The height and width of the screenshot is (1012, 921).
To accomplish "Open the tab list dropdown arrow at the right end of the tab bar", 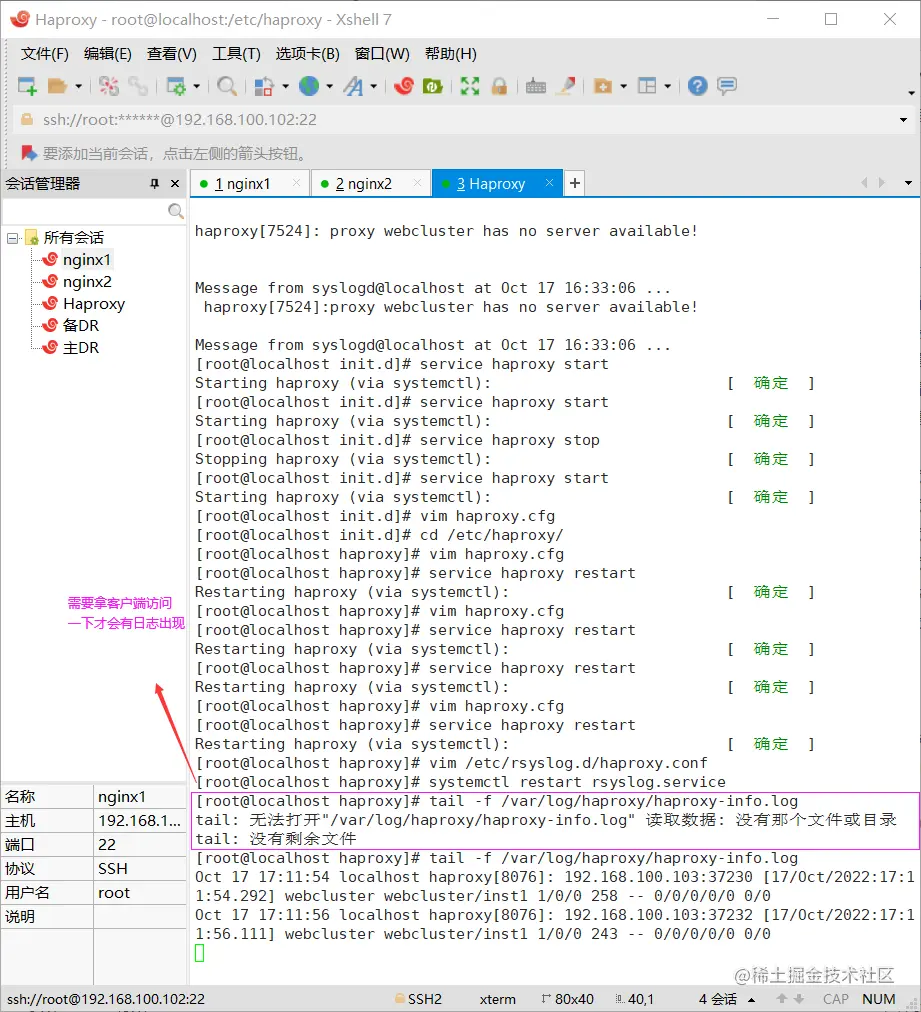I will (908, 183).
